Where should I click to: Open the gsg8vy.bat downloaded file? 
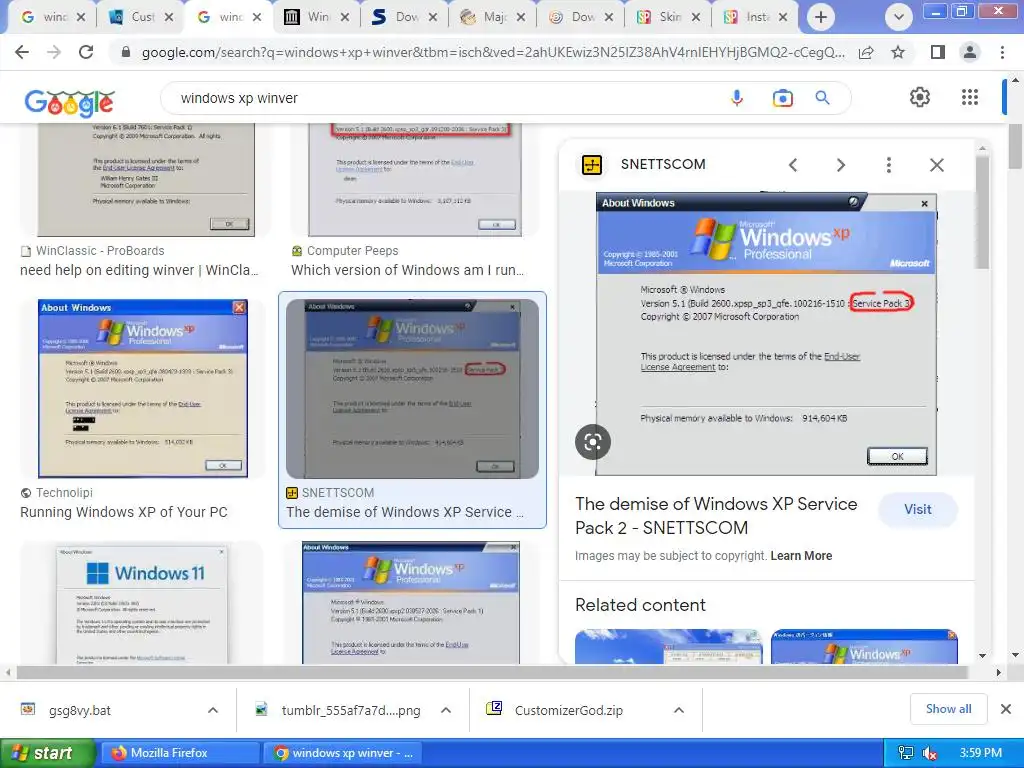(x=80, y=711)
